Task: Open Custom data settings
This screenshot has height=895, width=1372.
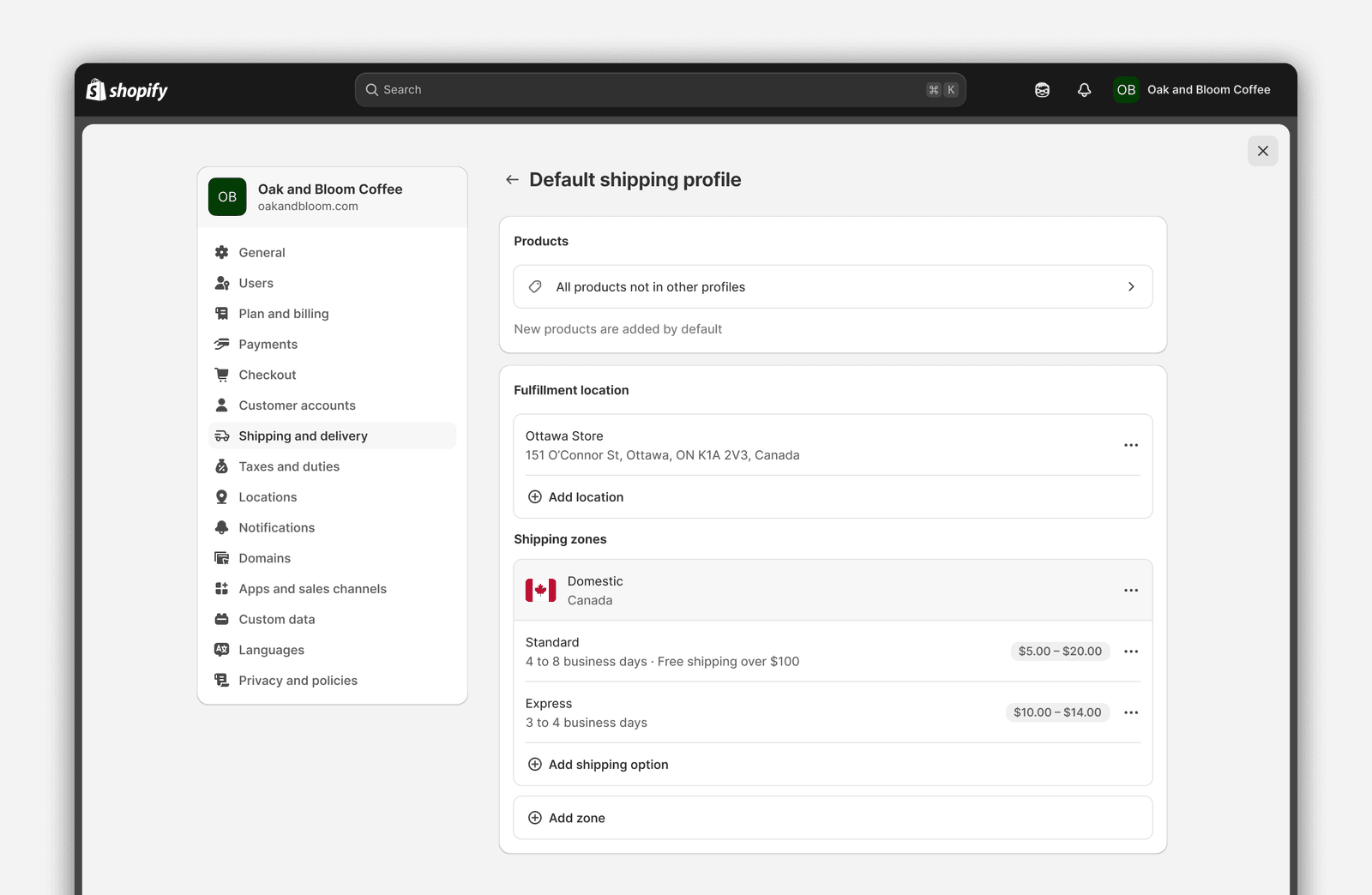Action: coord(333,620)
